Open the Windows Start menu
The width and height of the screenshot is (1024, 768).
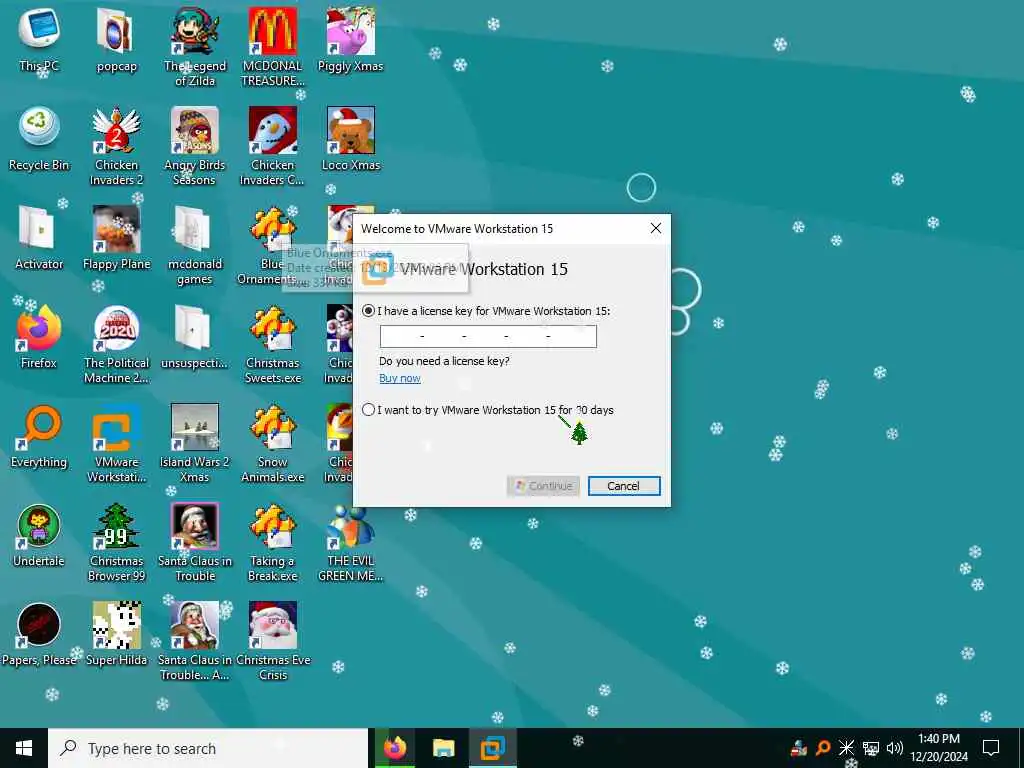(24, 748)
